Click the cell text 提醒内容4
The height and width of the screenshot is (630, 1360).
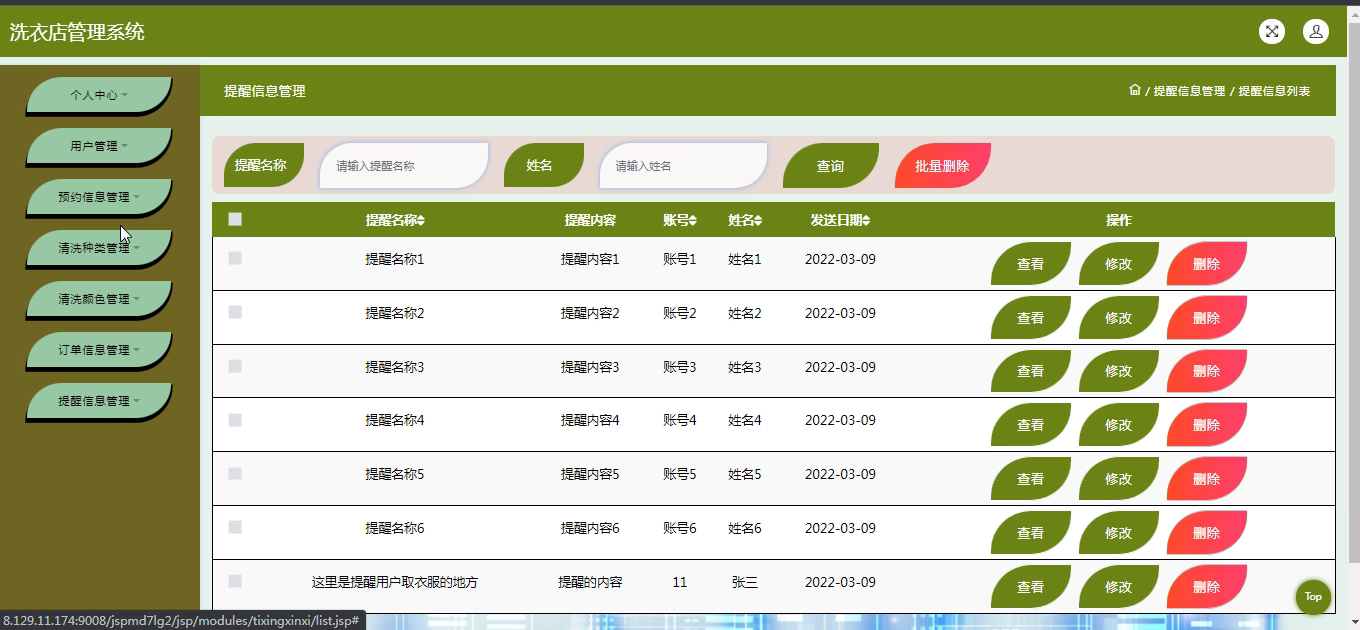(x=590, y=420)
